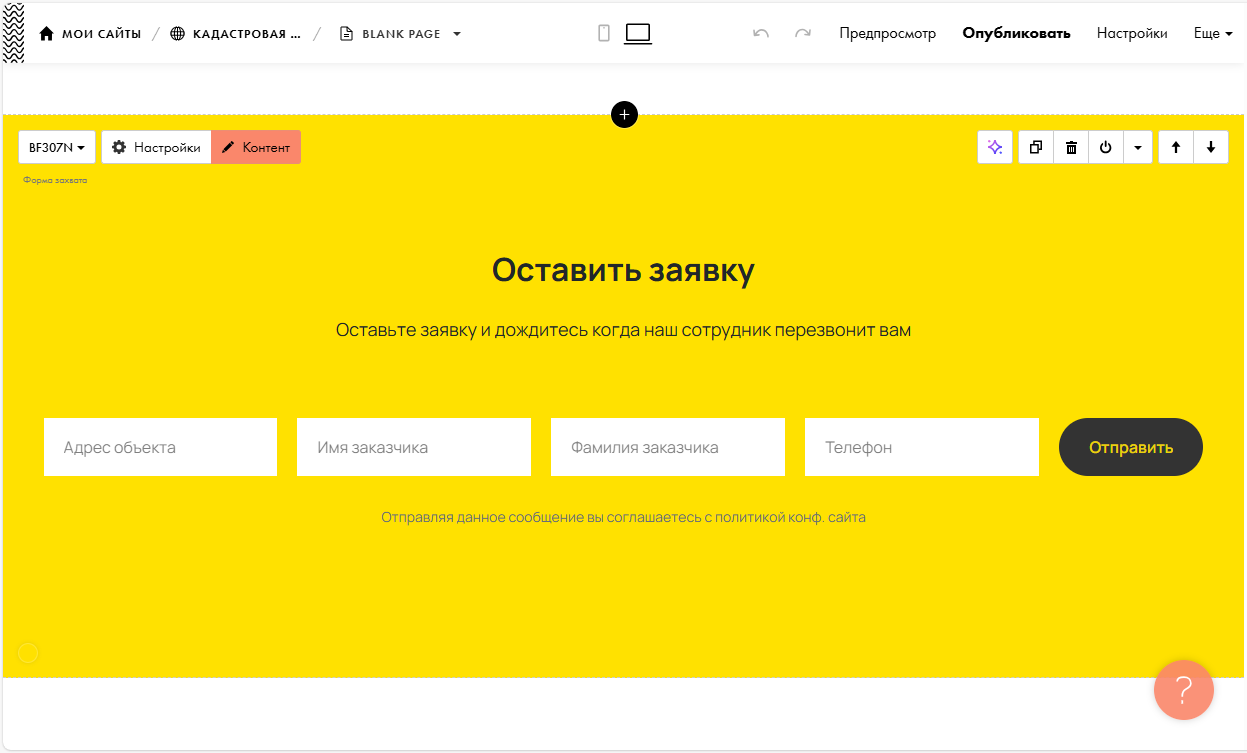The height and width of the screenshot is (753, 1247).
Task: Click the redo arrow icon
Action: 802,33
